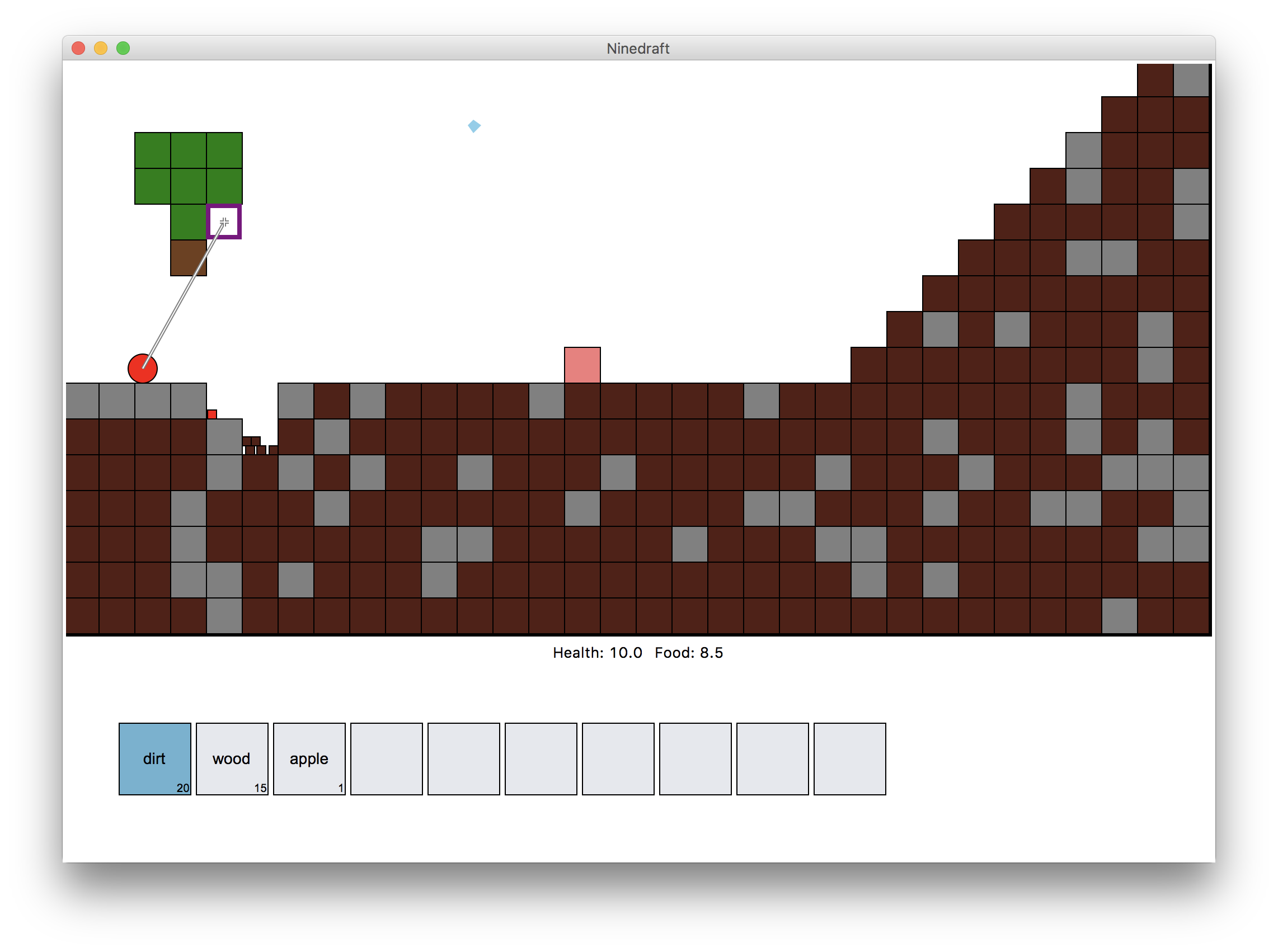Click the small red dropped item

tap(212, 414)
